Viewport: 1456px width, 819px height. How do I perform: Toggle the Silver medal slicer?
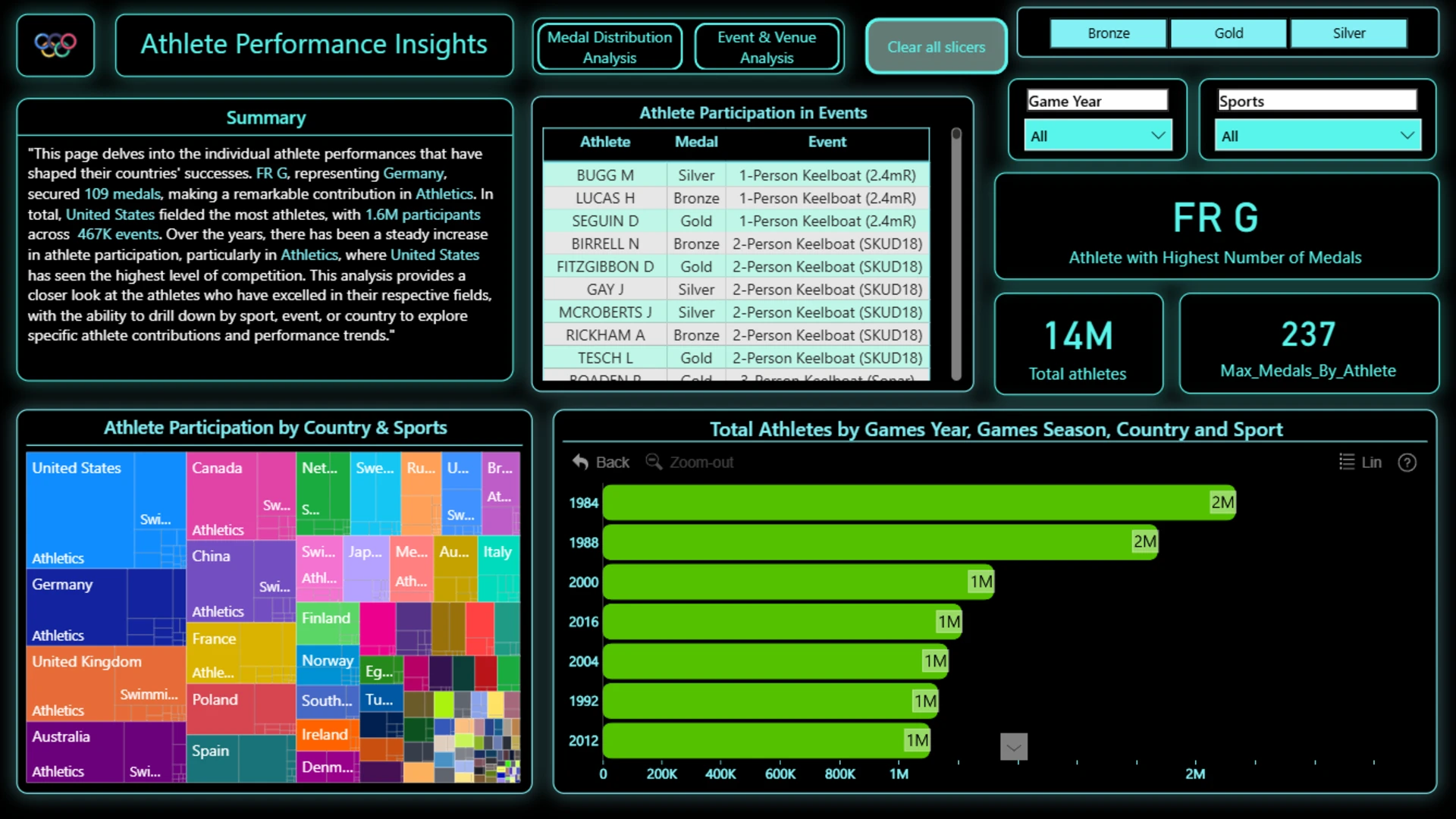(1348, 33)
